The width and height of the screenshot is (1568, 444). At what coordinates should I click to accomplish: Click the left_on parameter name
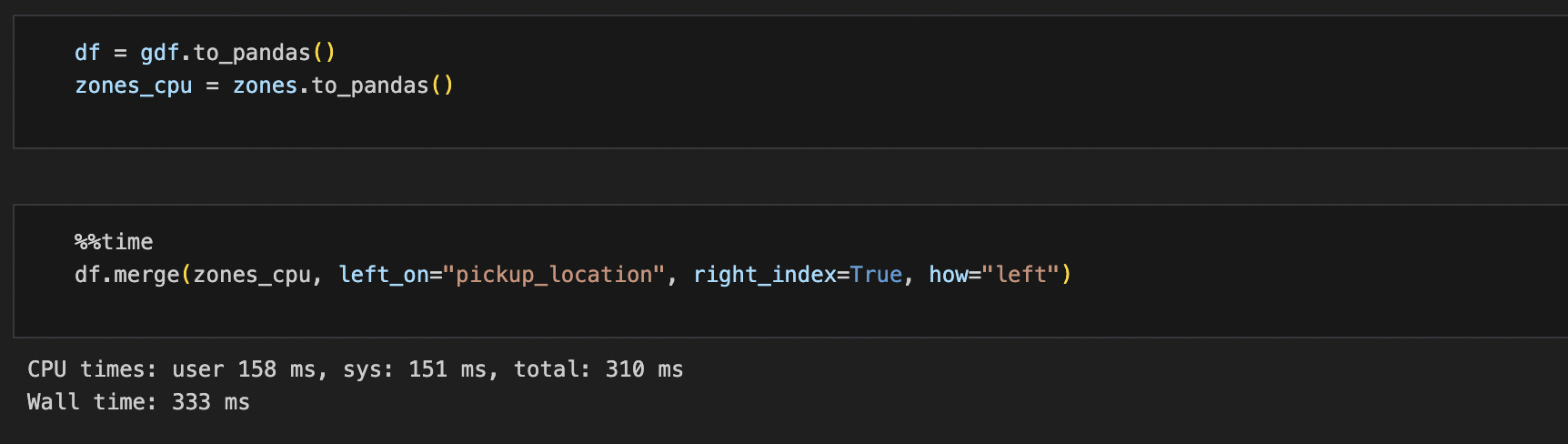click(383, 275)
